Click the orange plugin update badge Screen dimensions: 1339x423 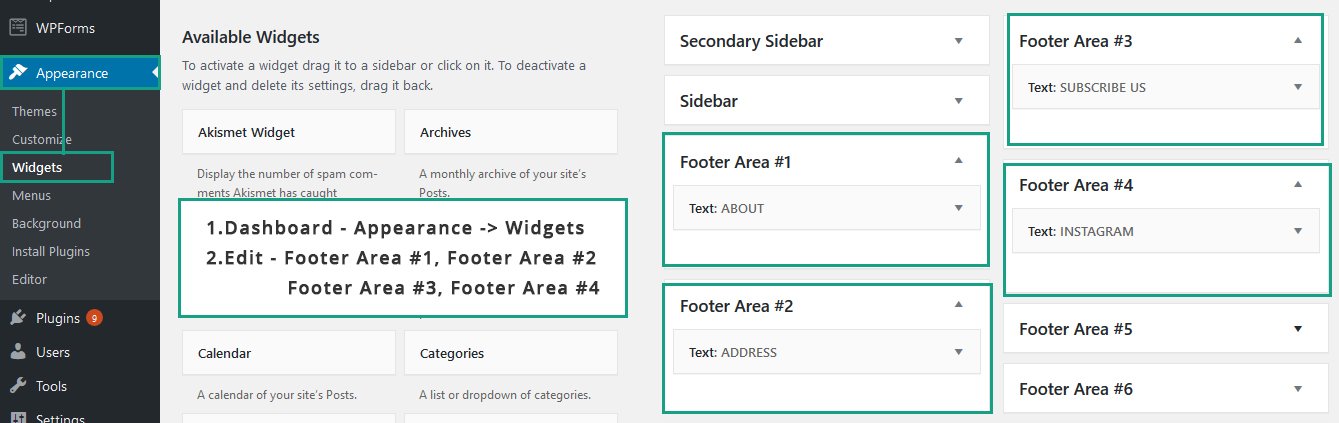[94, 319]
